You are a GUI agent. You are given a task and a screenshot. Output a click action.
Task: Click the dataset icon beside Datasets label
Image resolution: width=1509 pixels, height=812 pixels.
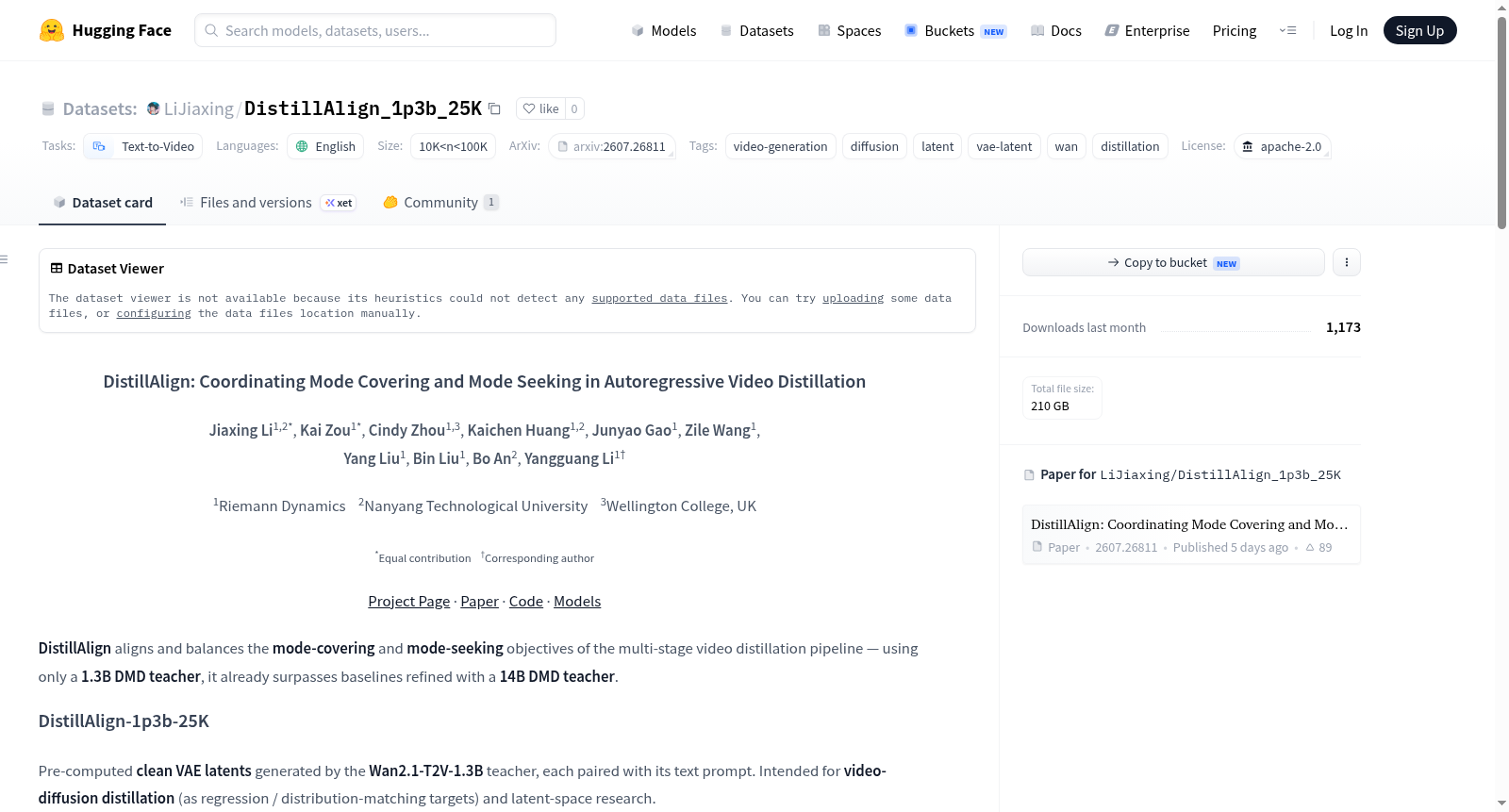(x=48, y=108)
